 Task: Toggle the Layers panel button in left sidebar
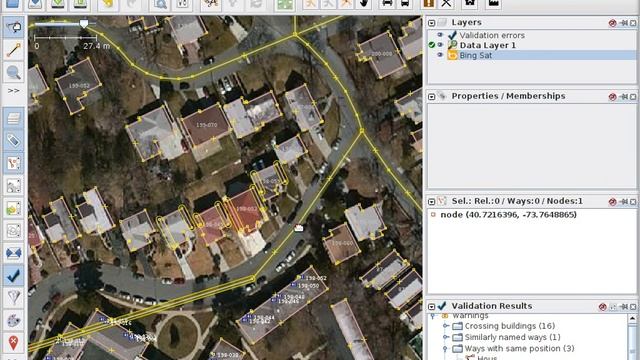click(x=13, y=118)
